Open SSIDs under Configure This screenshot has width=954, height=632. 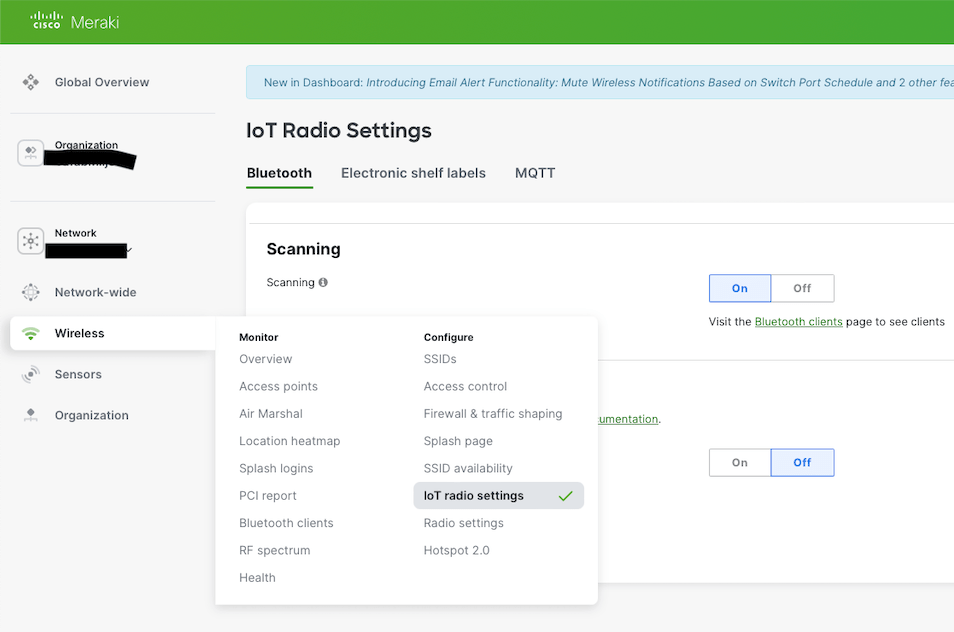click(x=440, y=359)
